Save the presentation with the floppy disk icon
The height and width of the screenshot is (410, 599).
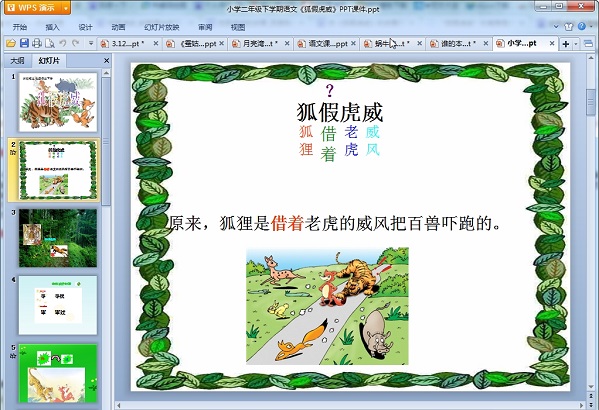(x=24, y=43)
